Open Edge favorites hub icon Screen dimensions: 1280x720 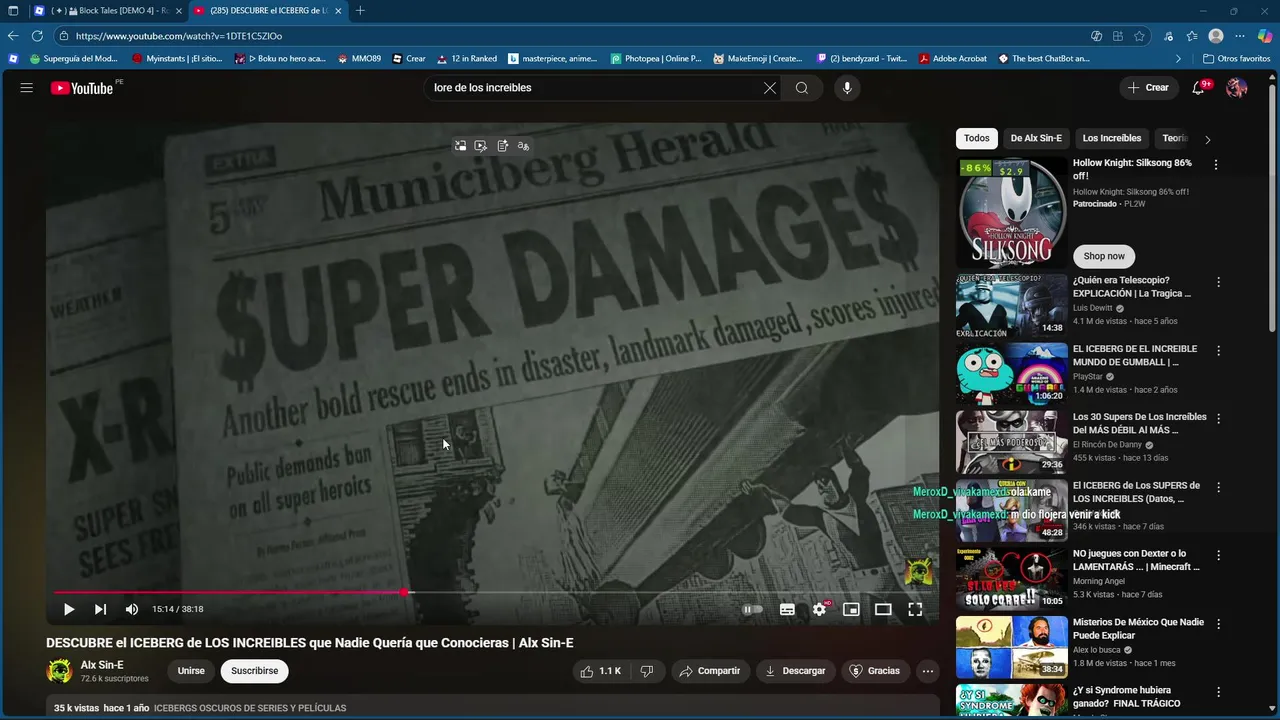coord(1192,36)
